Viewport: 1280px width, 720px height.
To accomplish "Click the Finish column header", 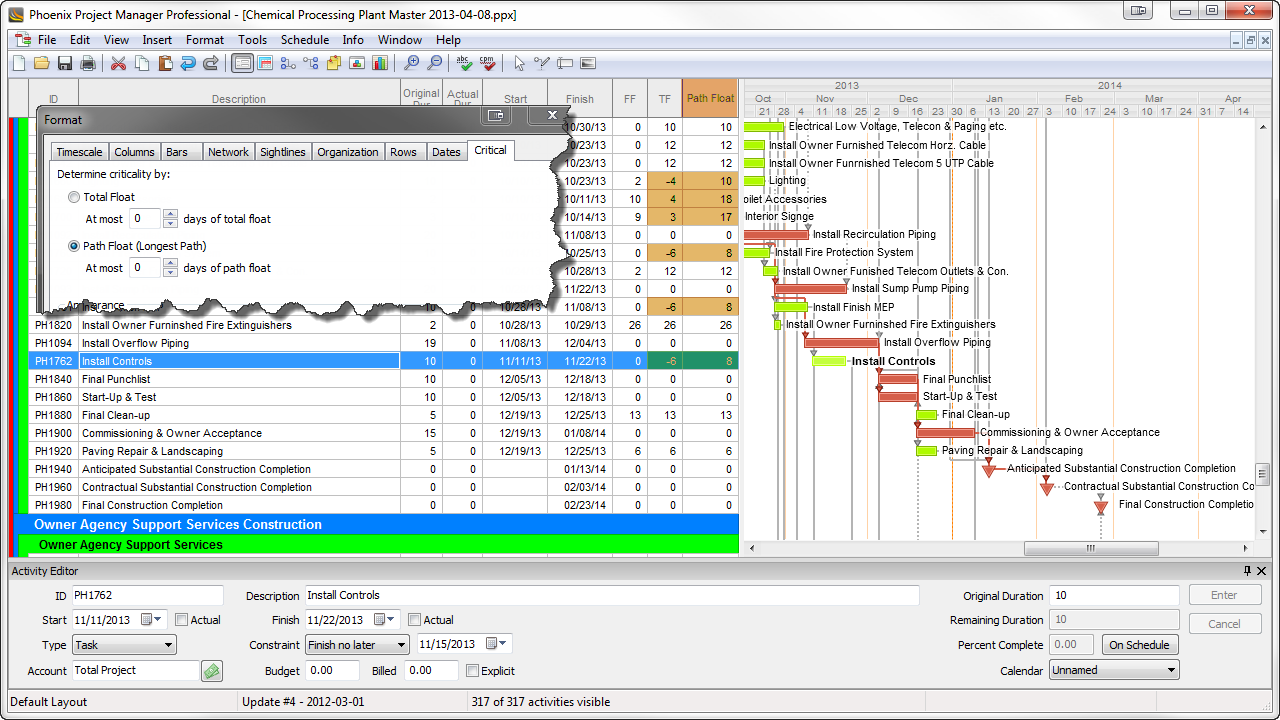I will (580, 98).
